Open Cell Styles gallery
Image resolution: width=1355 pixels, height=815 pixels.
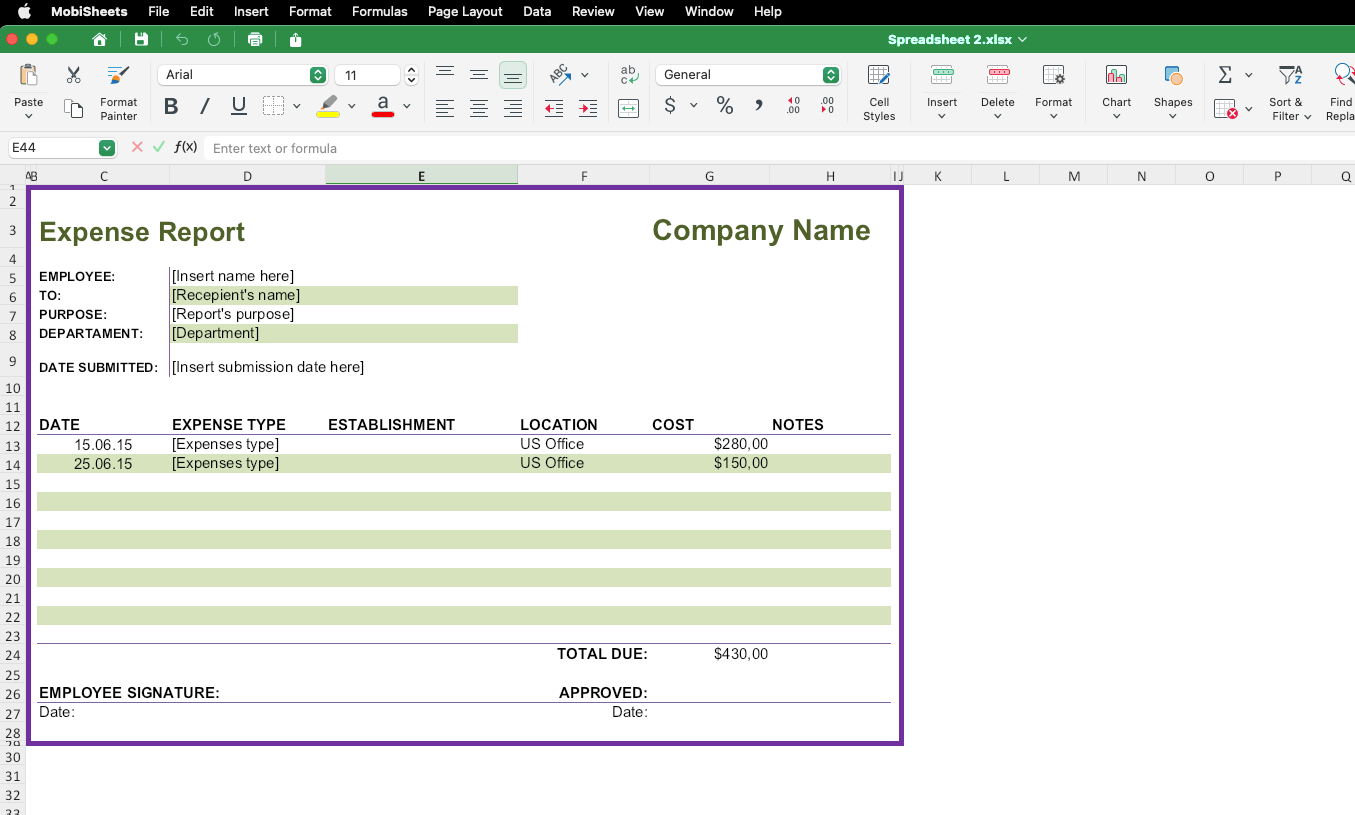879,94
